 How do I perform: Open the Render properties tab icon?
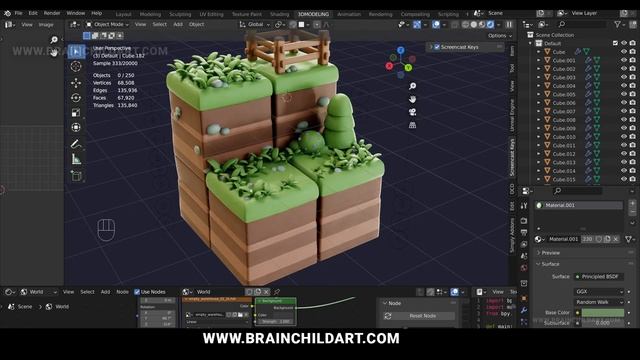tap(524, 221)
